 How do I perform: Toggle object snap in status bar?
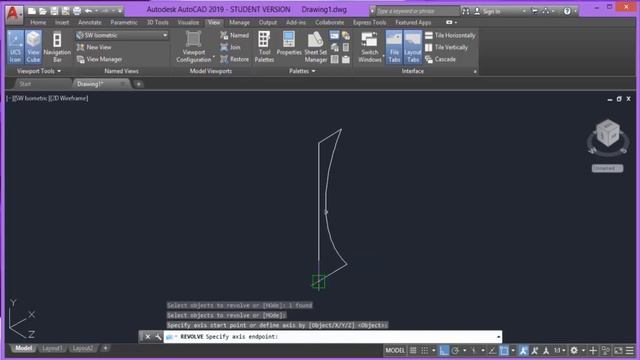[x=504, y=350]
